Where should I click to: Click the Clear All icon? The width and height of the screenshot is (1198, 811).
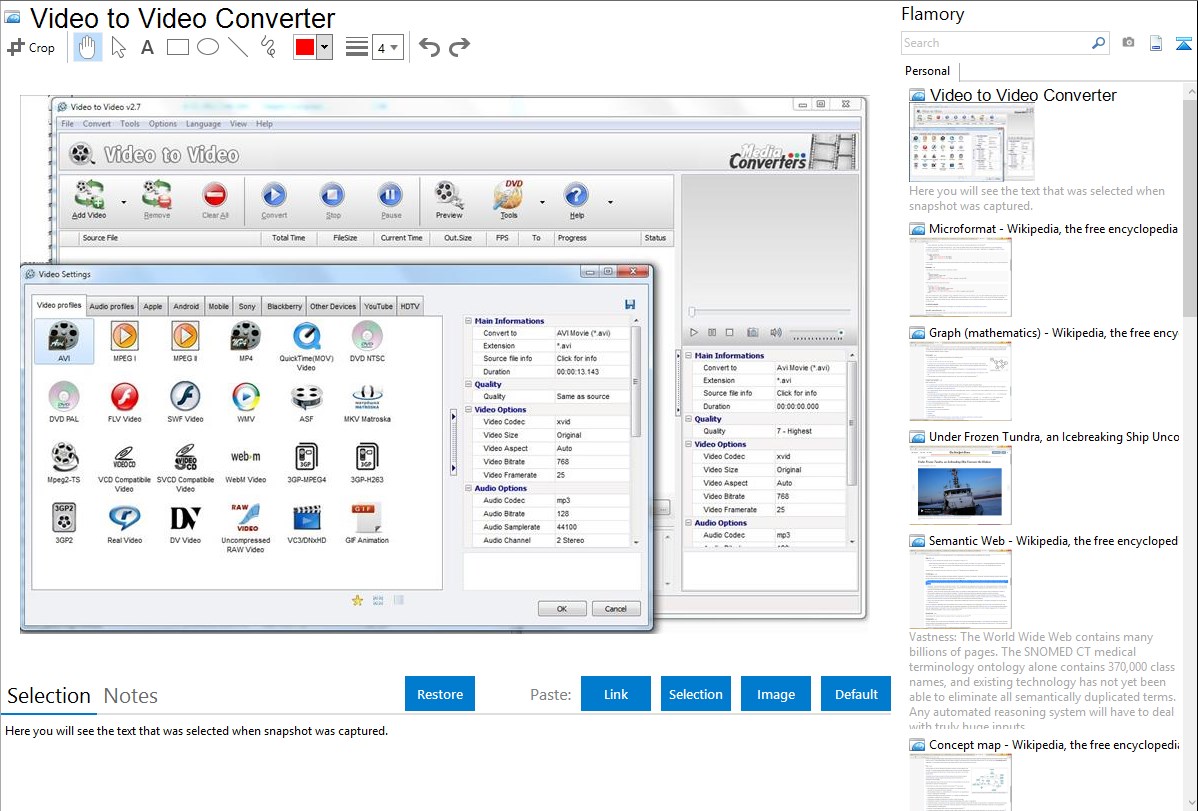click(215, 200)
